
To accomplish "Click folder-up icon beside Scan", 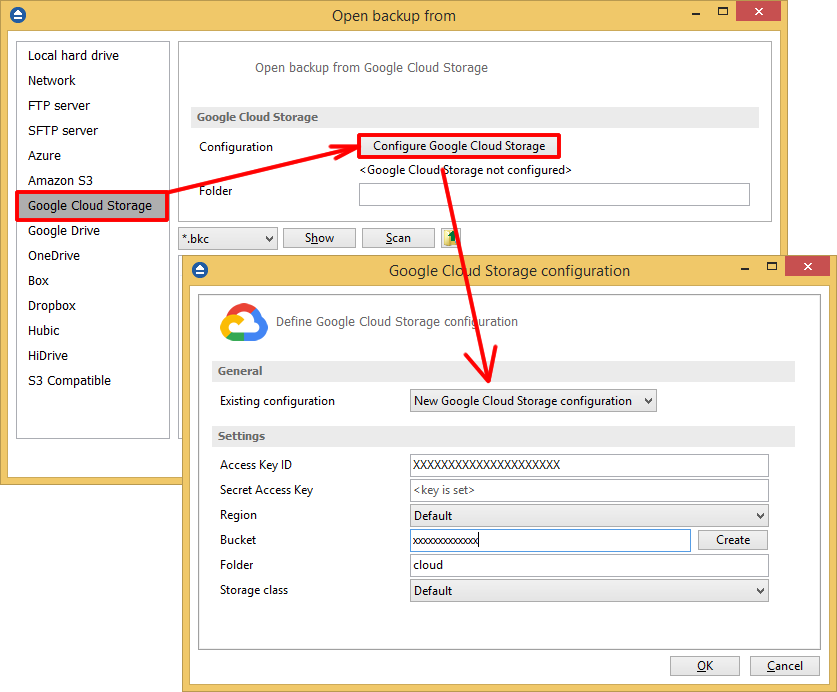I will tap(449, 238).
